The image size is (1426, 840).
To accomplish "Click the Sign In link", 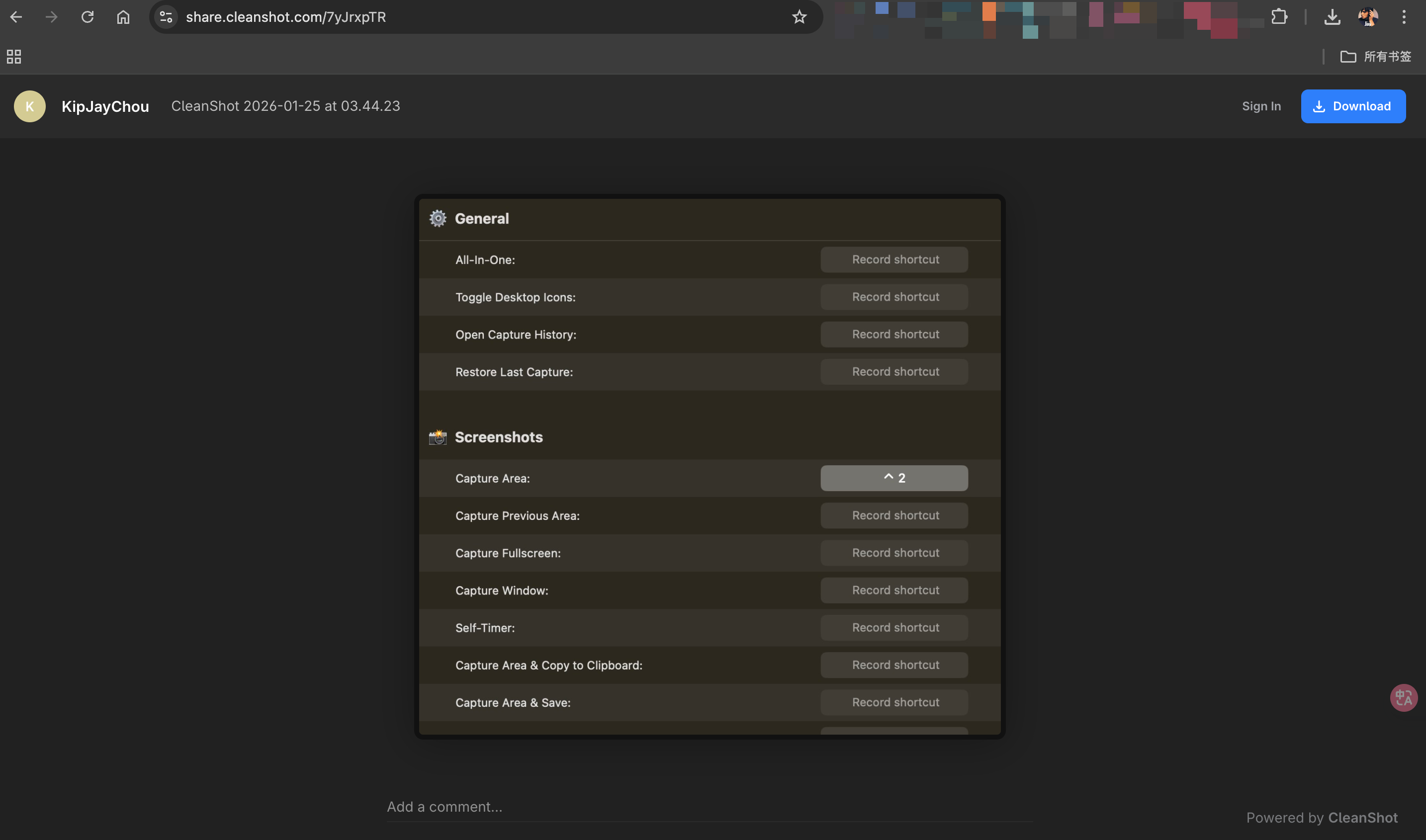I will (1261, 106).
